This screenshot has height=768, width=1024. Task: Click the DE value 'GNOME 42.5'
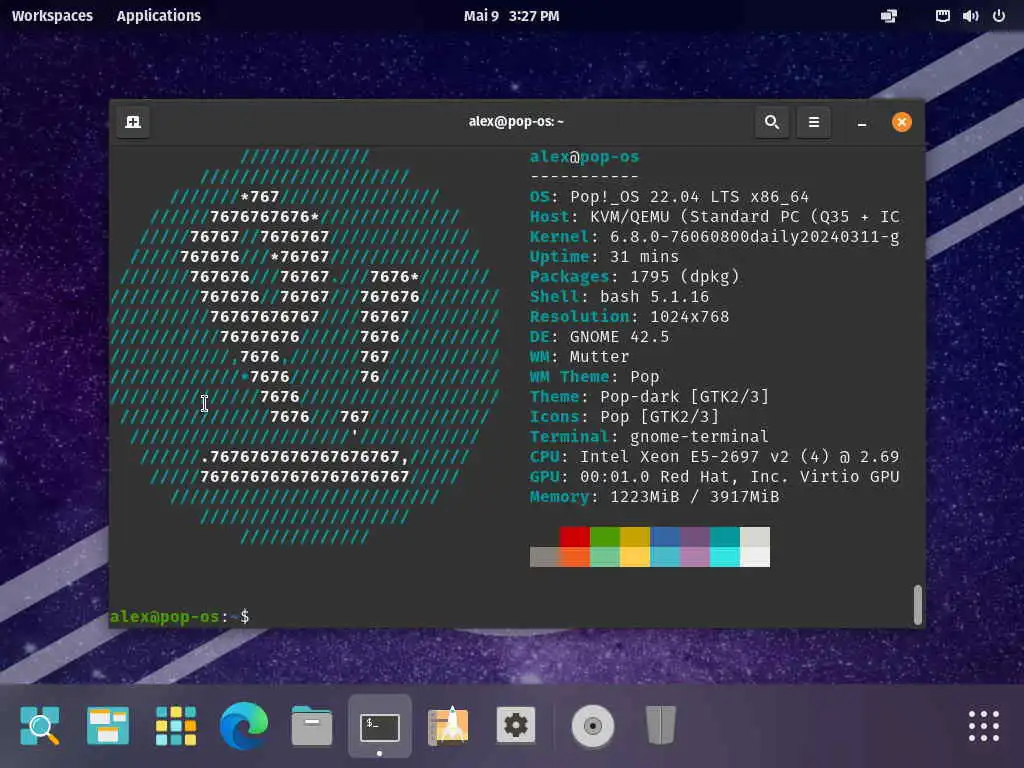619,337
